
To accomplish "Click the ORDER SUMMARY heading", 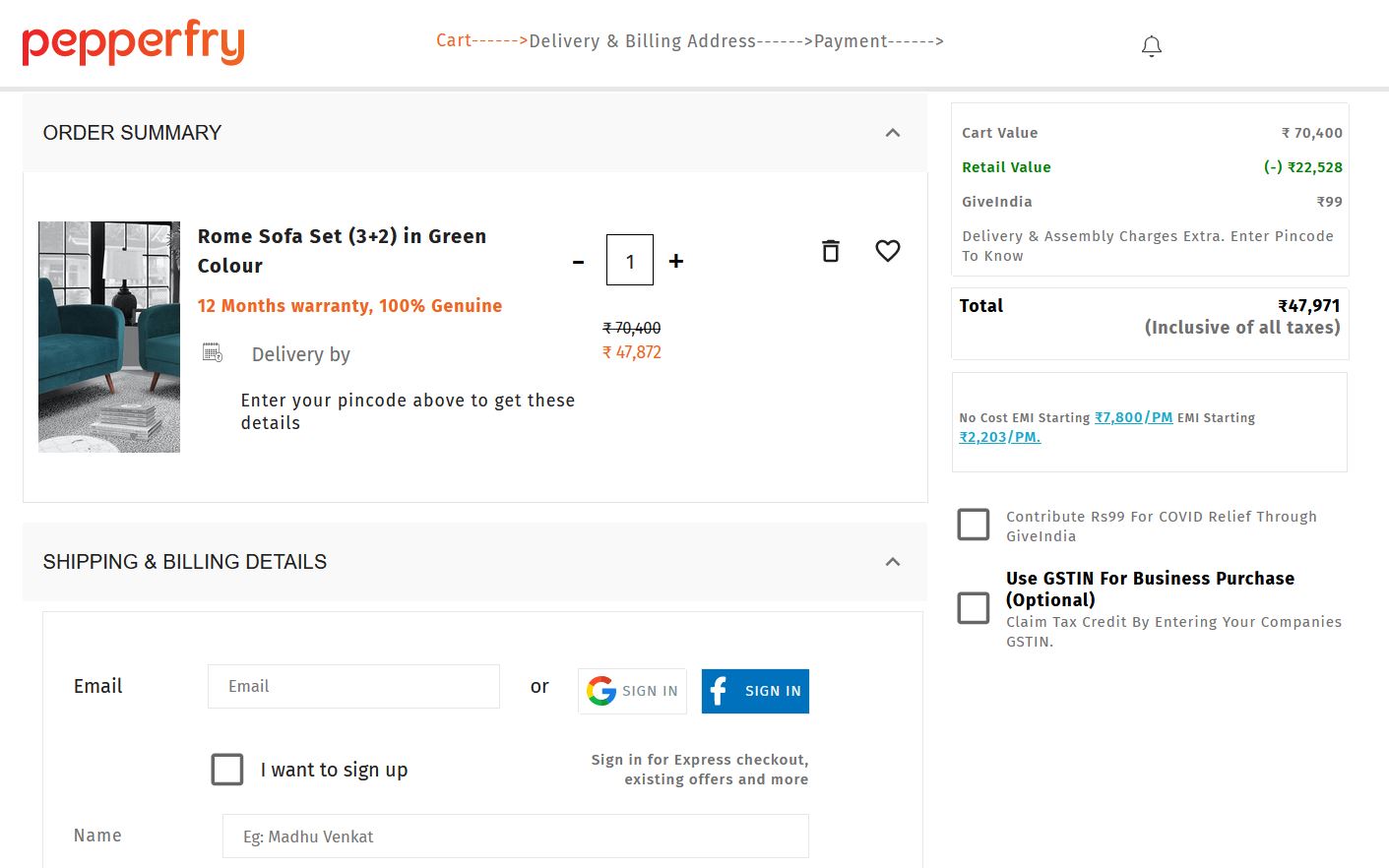I will pos(132,133).
